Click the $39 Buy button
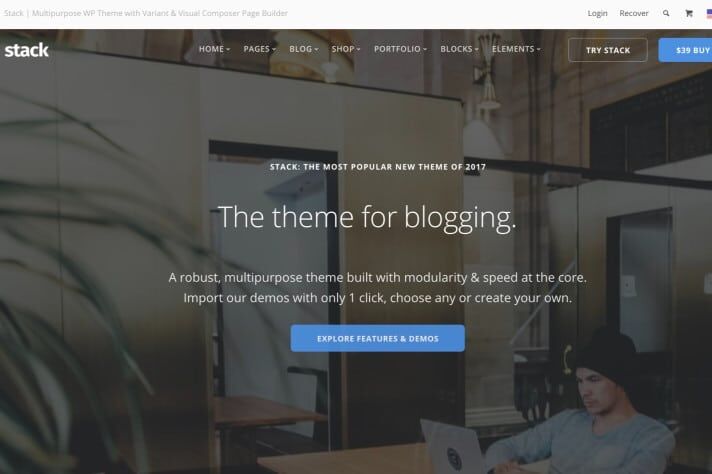Viewport: 712px width, 474px height. (x=685, y=50)
